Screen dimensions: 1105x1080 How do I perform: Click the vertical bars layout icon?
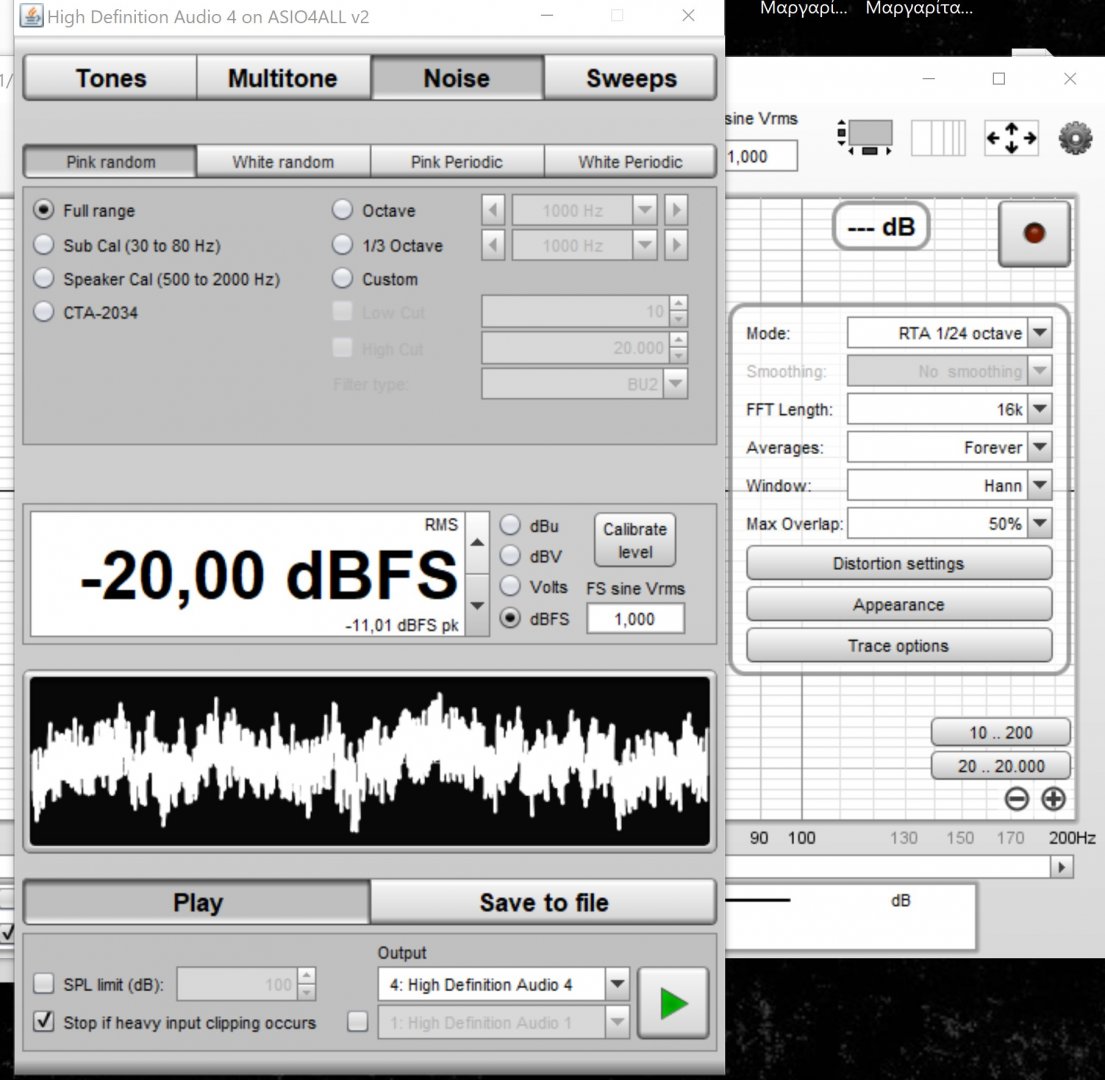938,138
